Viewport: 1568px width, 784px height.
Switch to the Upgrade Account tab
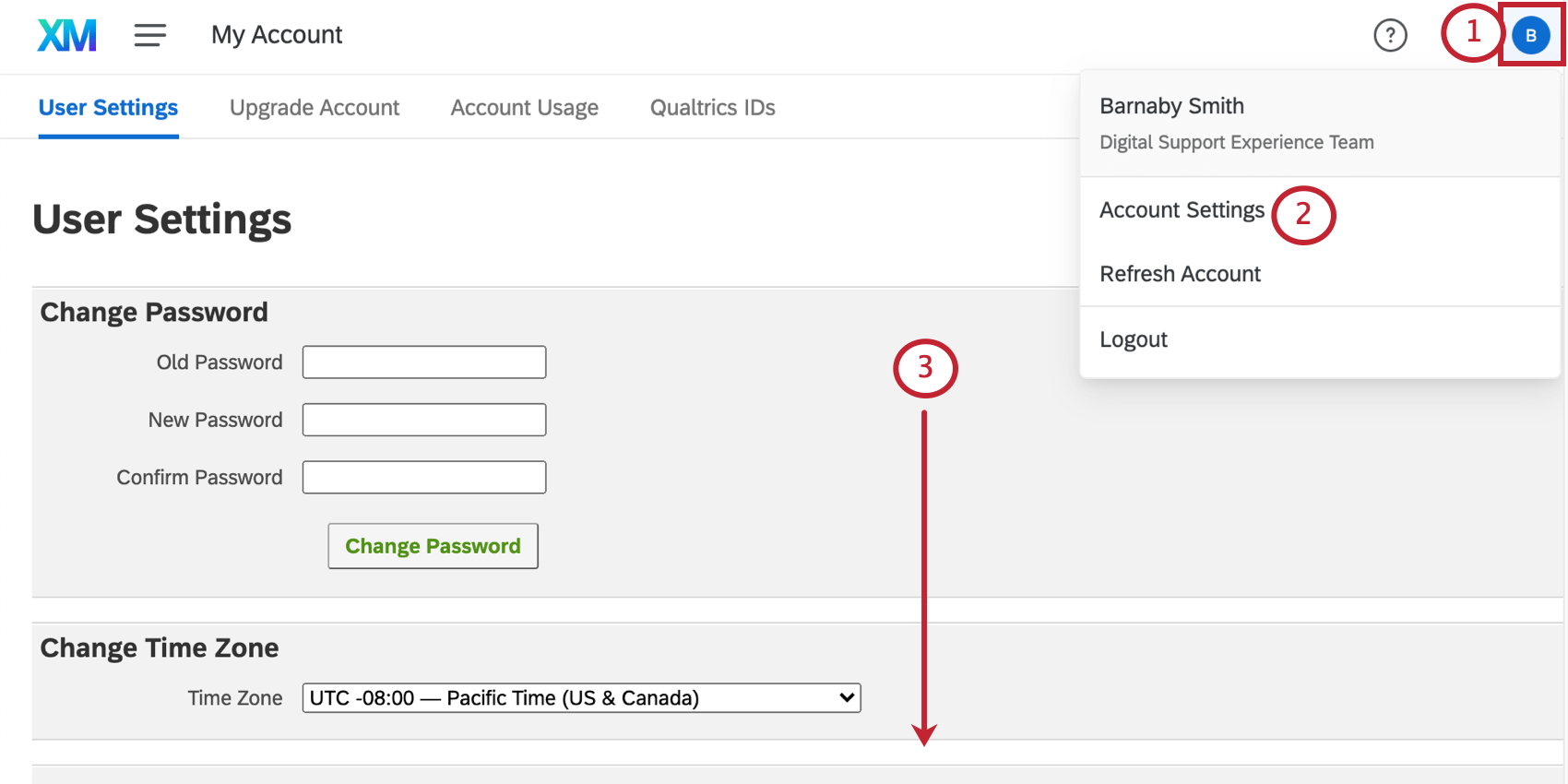(315, 108)
